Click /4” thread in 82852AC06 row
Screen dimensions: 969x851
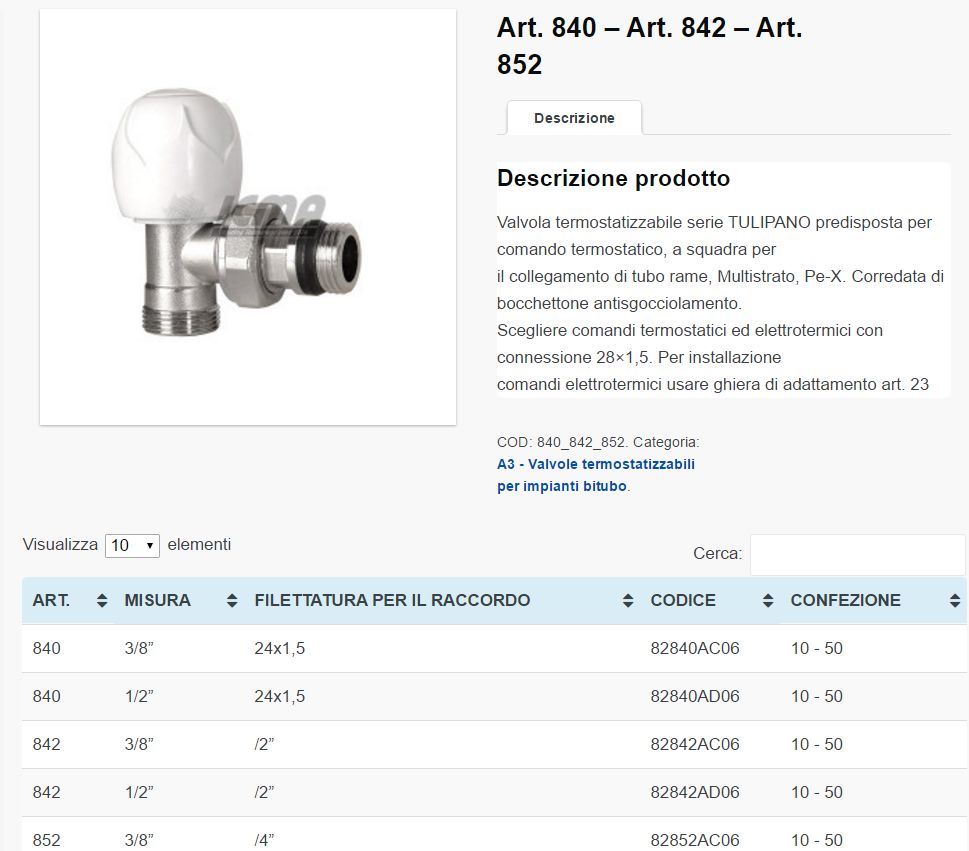[x=264, y=840]
